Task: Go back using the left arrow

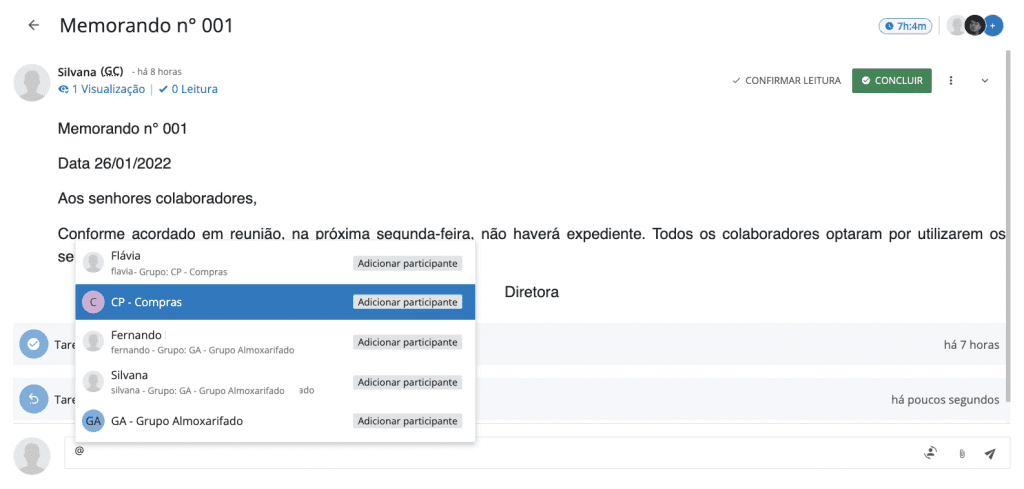Action: coord(34,26)
